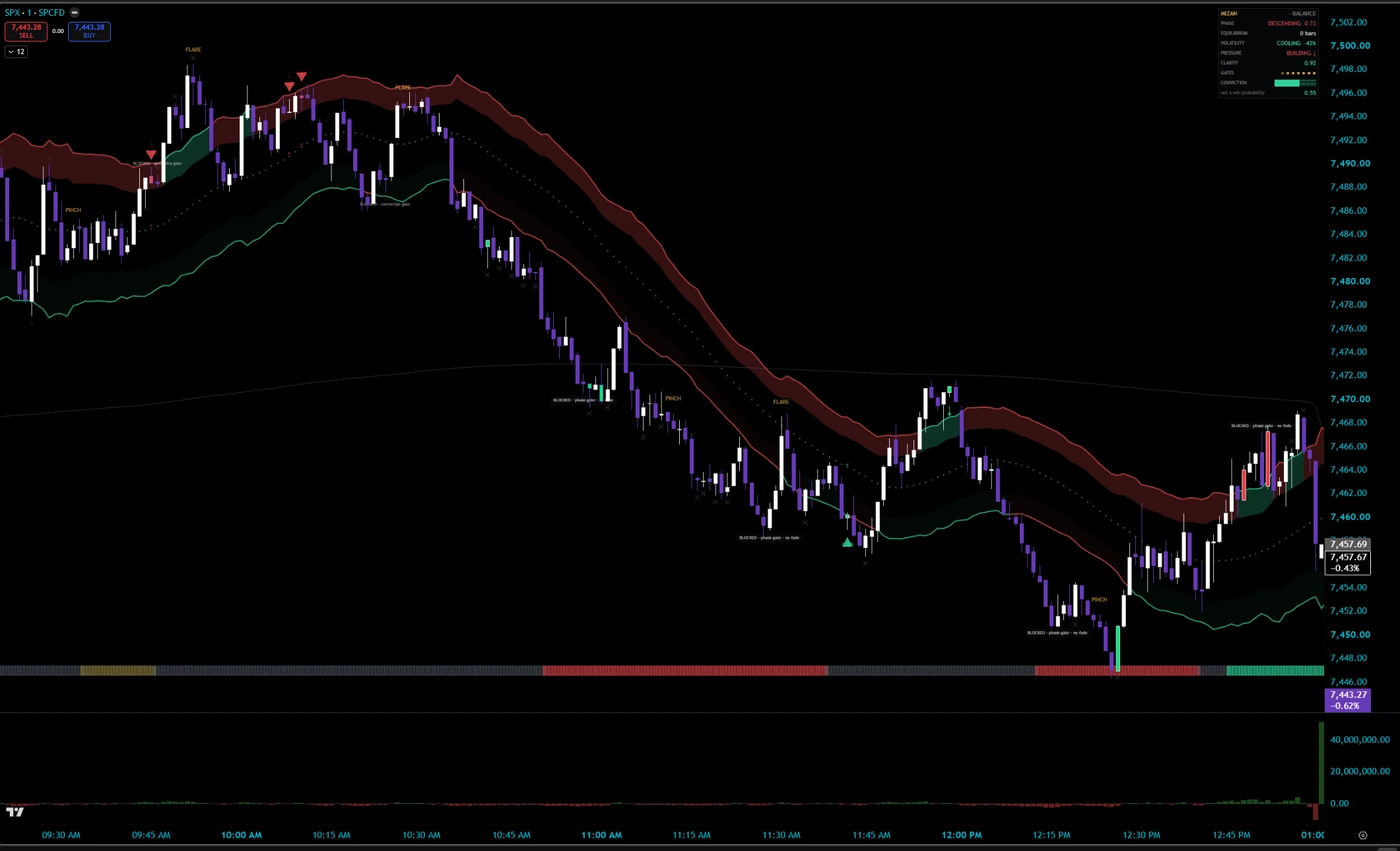1400x851 pixels.
Task: Click the green CONVICTION bar in MIZAN panel
Action: [1287, 83]
